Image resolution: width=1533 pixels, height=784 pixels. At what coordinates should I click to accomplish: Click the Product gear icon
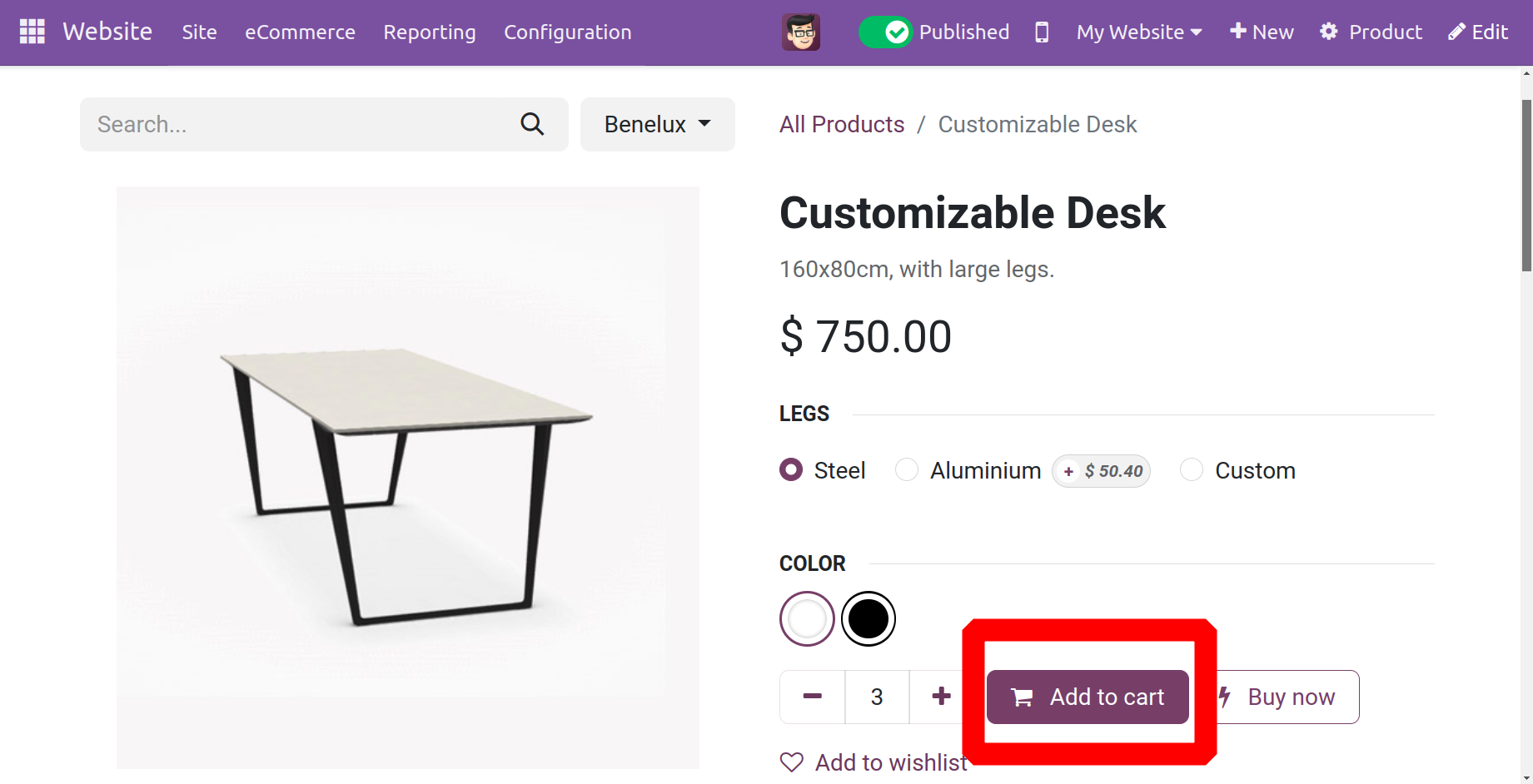click(x=1329, y=32)
